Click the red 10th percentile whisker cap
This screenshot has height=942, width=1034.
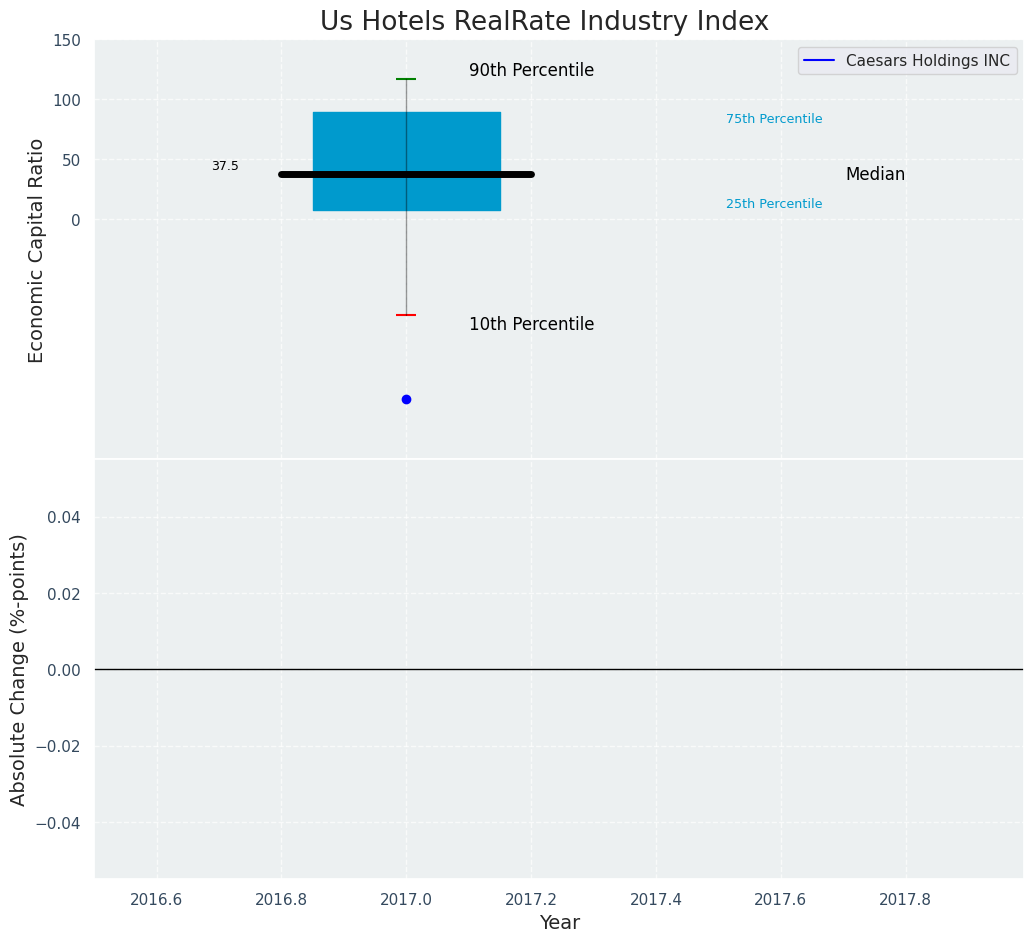coord(406,315)
